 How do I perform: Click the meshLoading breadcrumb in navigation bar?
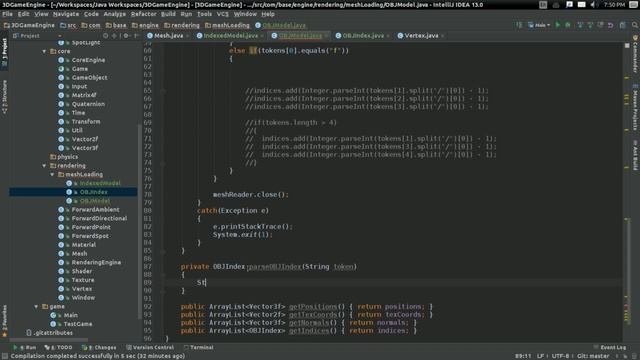[227, 25]
